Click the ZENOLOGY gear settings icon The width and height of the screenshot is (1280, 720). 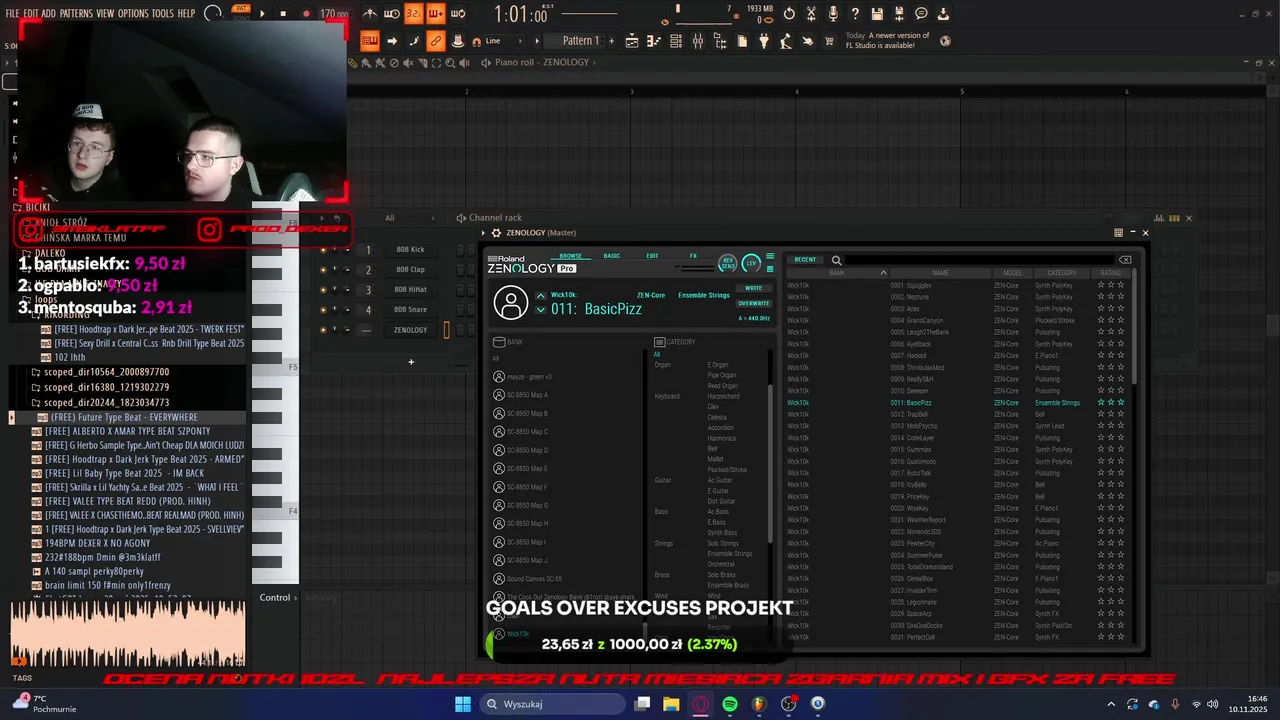tap(496, 232)
